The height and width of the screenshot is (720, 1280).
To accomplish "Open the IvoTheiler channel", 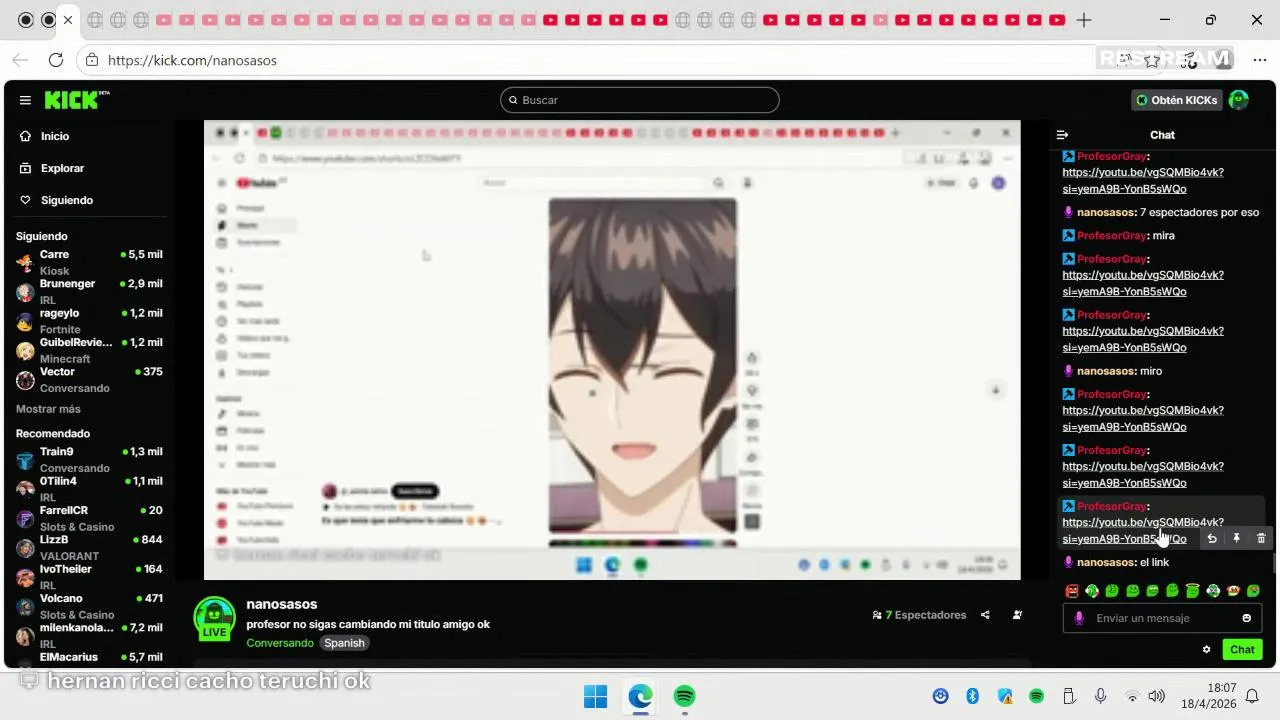I will coord(90,576).
